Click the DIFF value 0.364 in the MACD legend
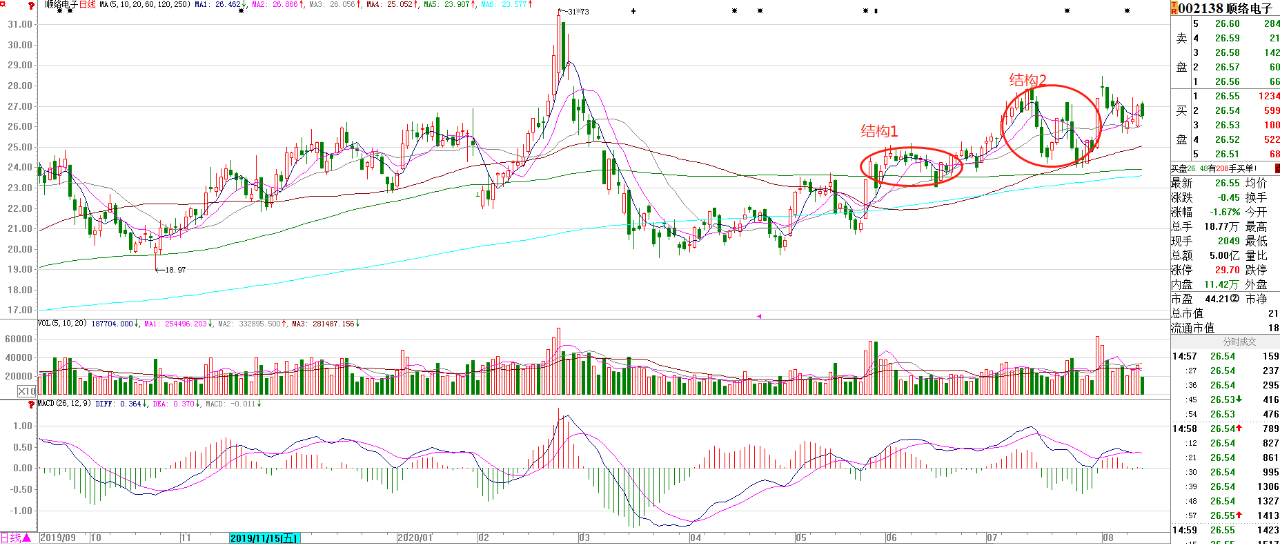Image resolution: width=1280 pixels, height=544 pixels. click(x=131, y=404)
